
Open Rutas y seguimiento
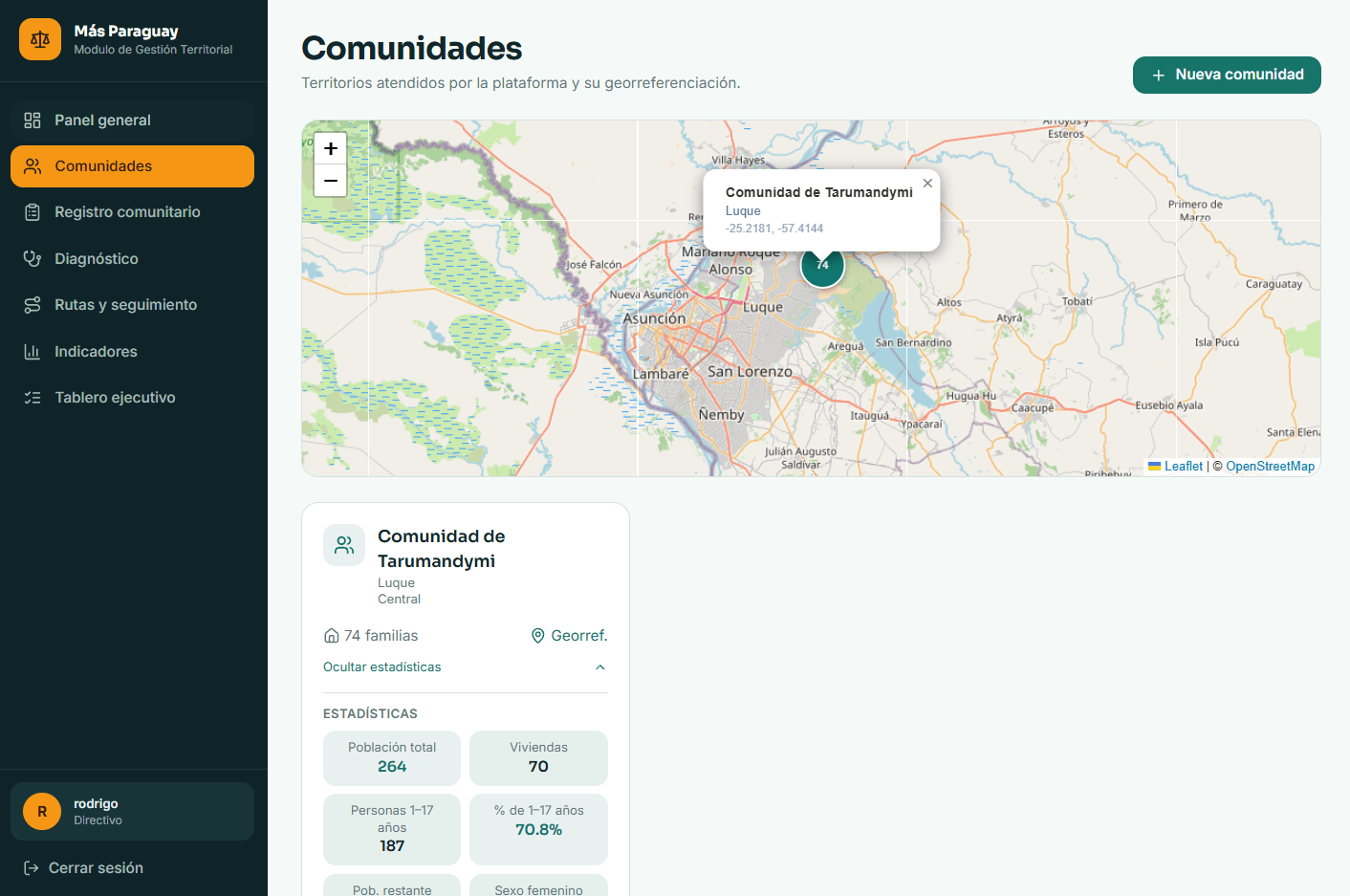pos(132,305)
